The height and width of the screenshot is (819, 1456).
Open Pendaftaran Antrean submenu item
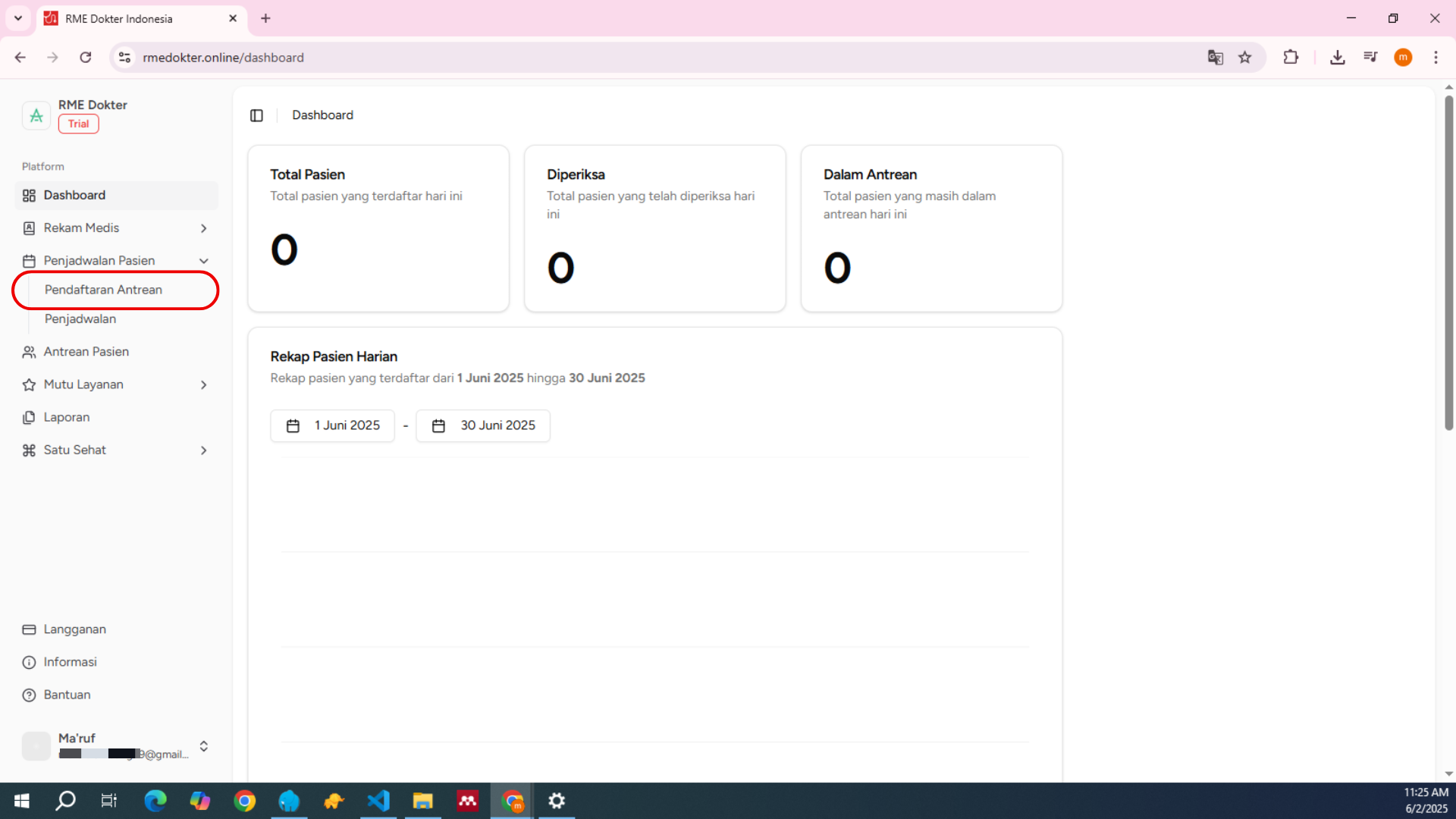coord(103,290)
